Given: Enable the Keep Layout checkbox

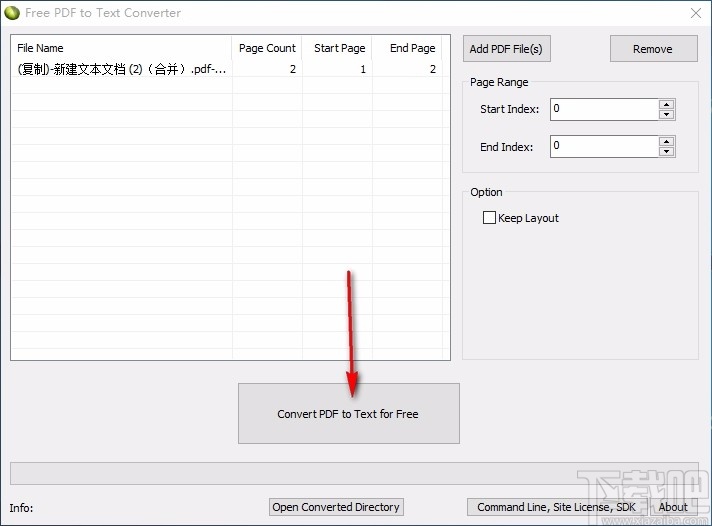Looking at the screenshot, I should click(489, 218).
